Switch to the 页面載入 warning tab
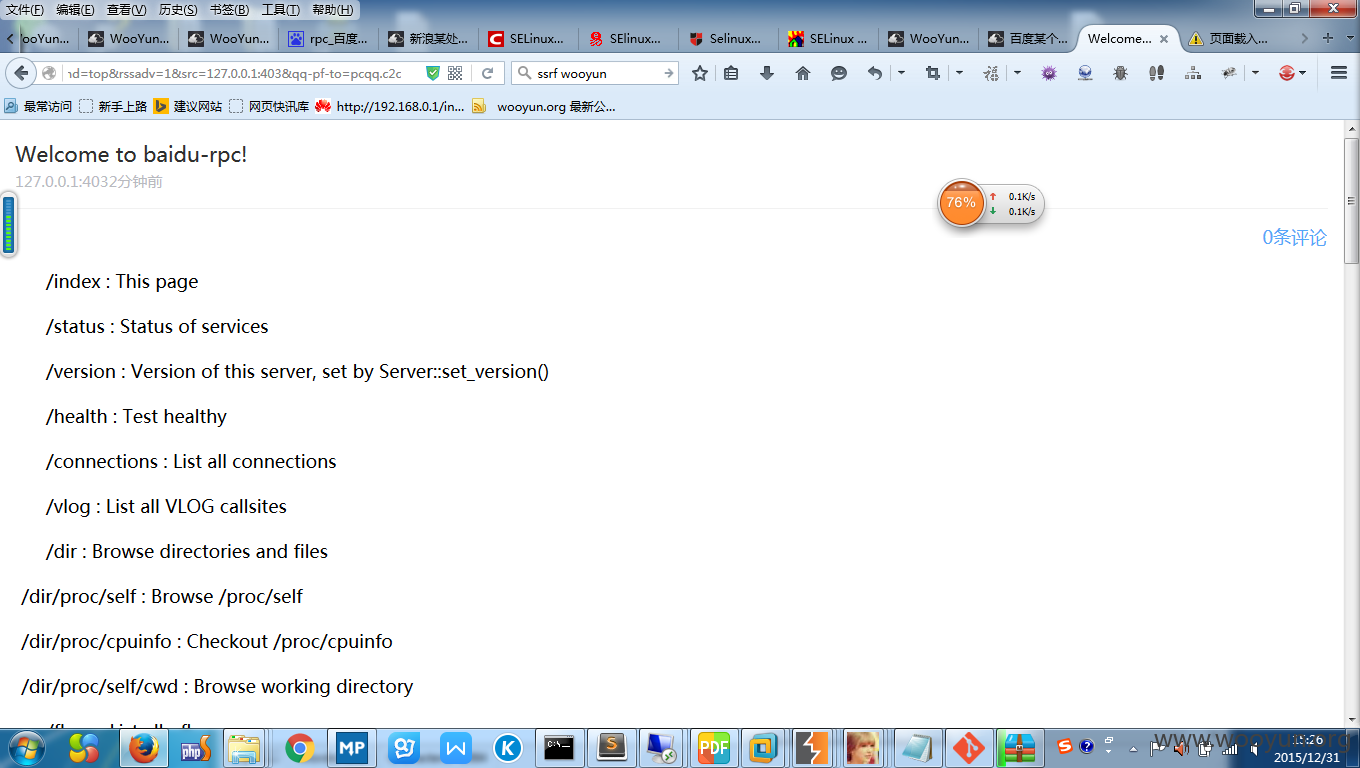 pyautogui.click(x=1228, y=39)
